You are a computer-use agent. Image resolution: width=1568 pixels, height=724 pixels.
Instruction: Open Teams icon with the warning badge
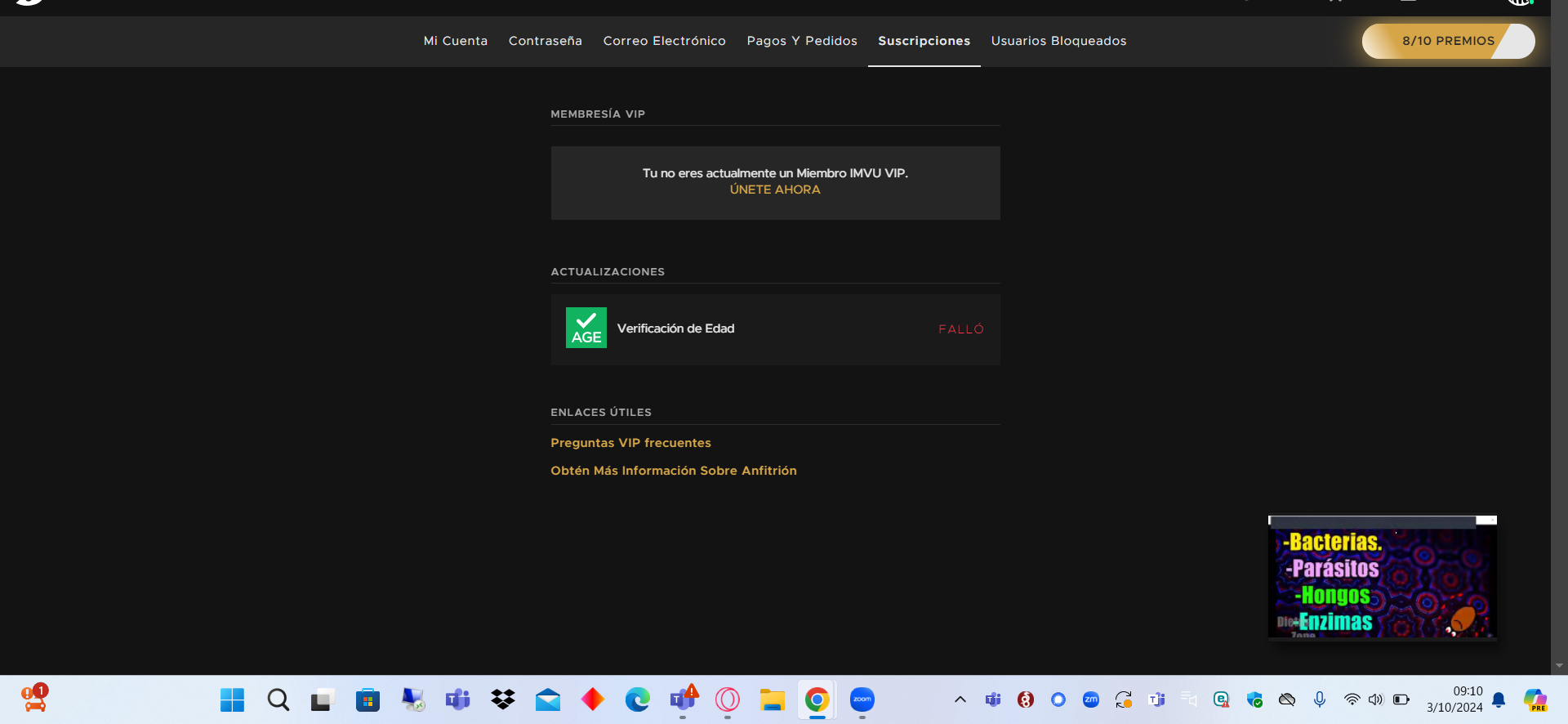(683, 699)
